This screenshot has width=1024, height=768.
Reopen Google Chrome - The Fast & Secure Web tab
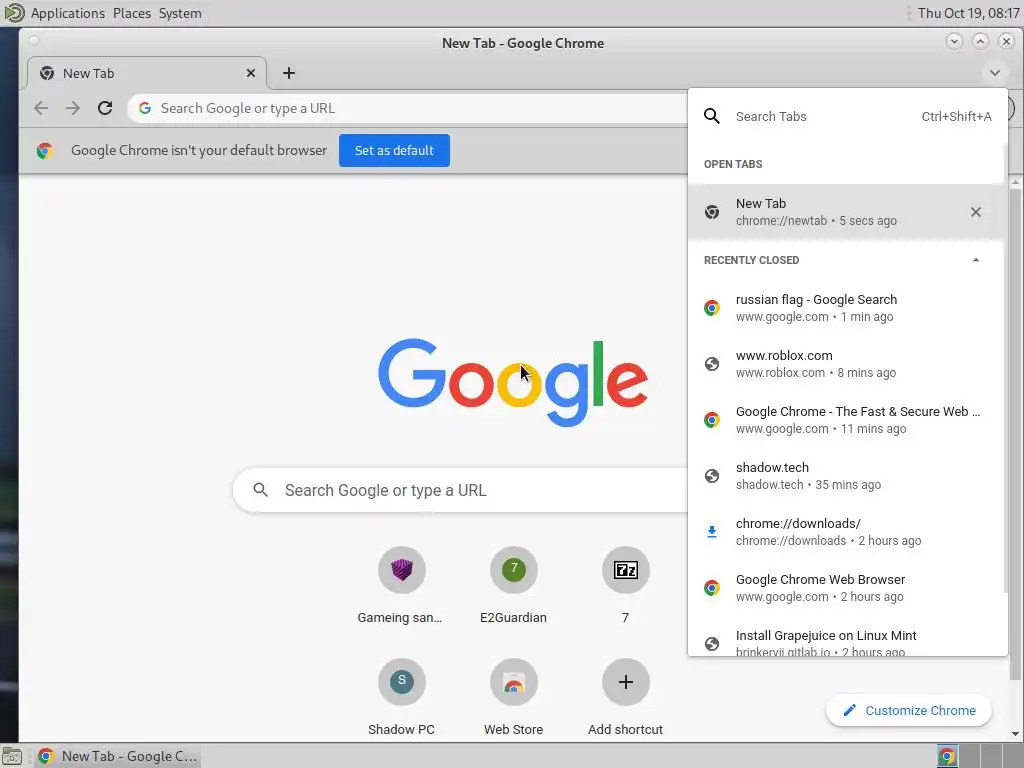pos(846,420)
